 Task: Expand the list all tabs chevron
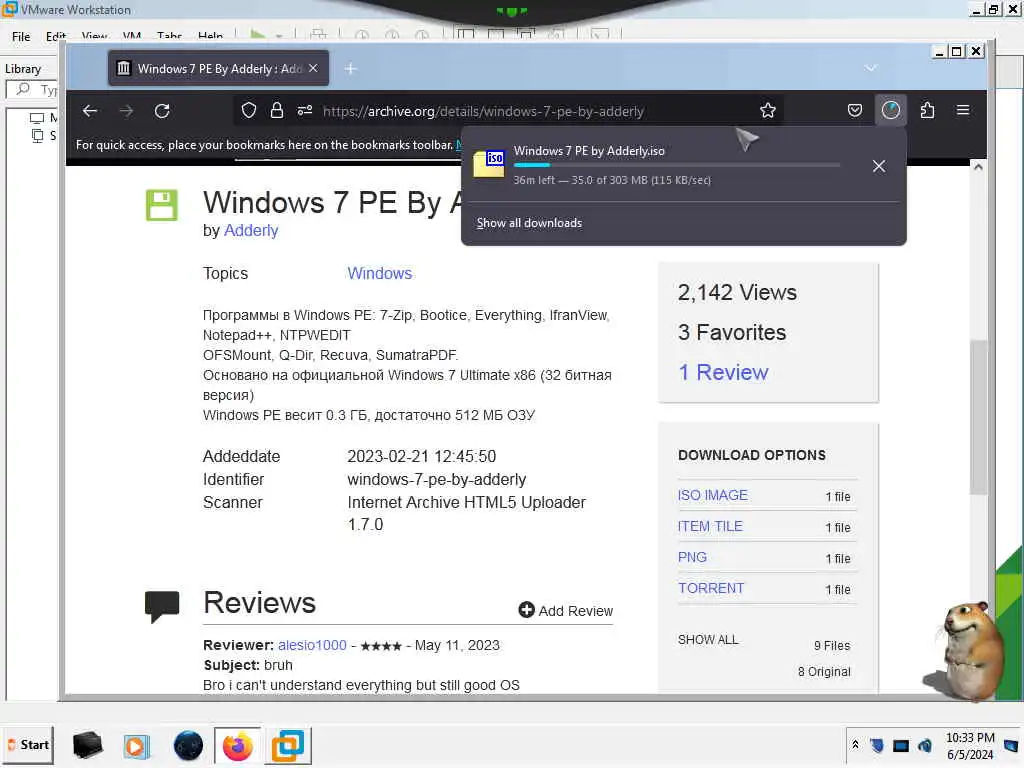point(871,68)
